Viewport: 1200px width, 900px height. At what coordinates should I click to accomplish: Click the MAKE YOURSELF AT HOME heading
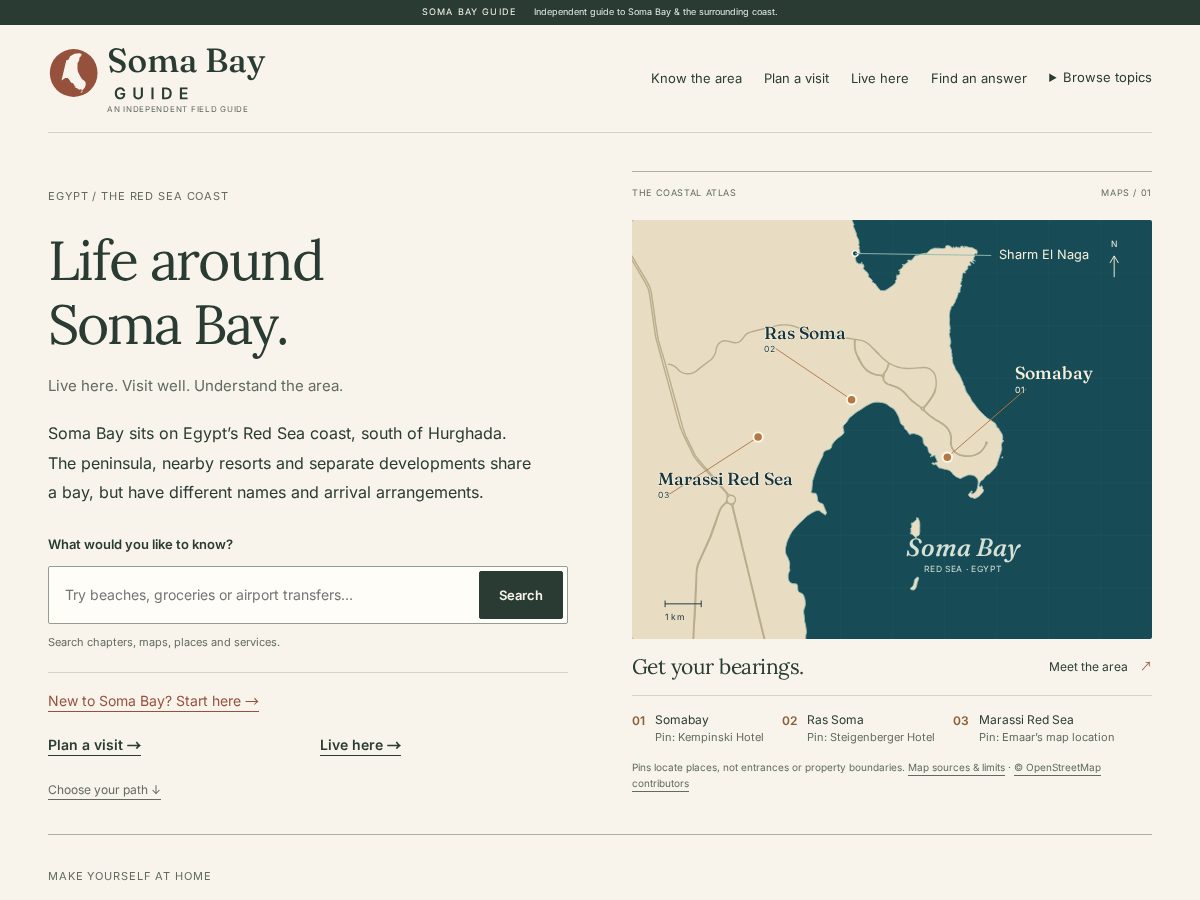(x=130, y=876)
